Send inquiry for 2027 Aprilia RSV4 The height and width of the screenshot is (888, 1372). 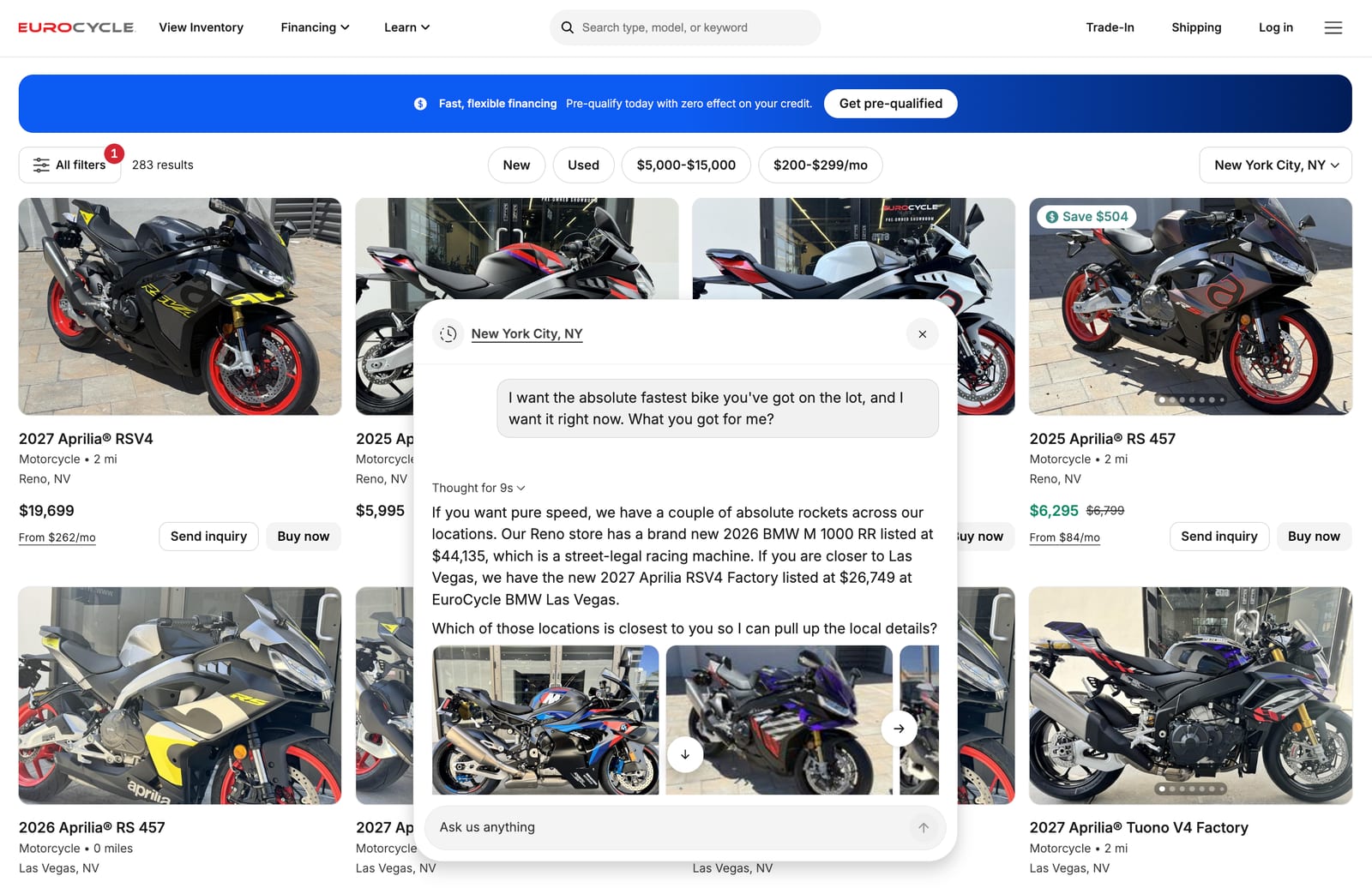click(208, 537)
